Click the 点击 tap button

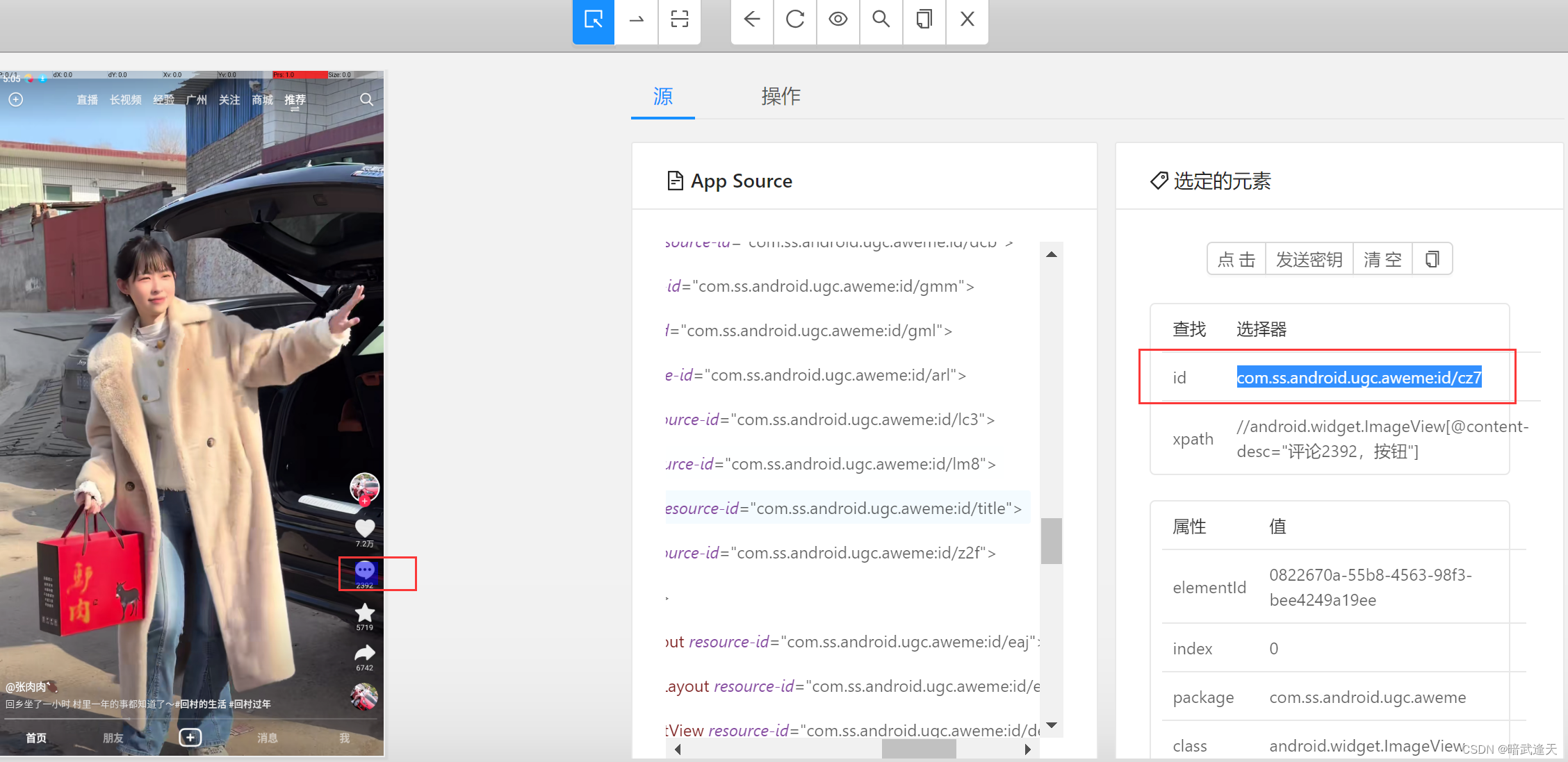pos(1236,260)
